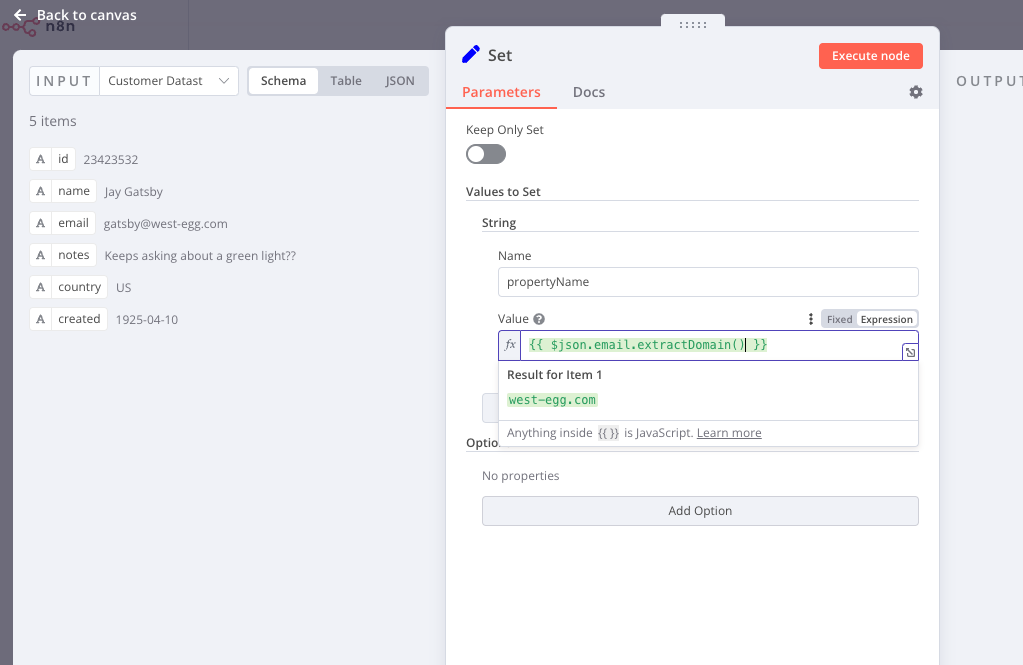Click the help question mark beside Value

(x=539, y=320)
